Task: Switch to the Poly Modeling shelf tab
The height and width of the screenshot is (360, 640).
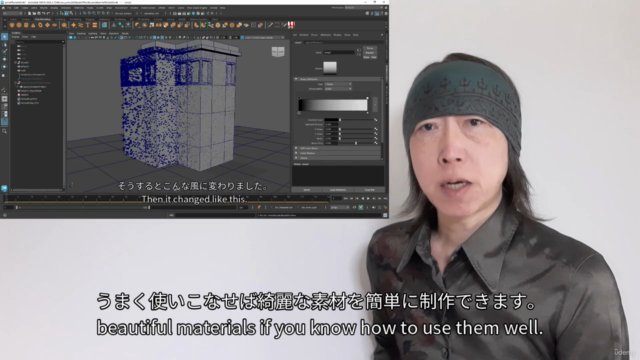Action: (42, 19)
